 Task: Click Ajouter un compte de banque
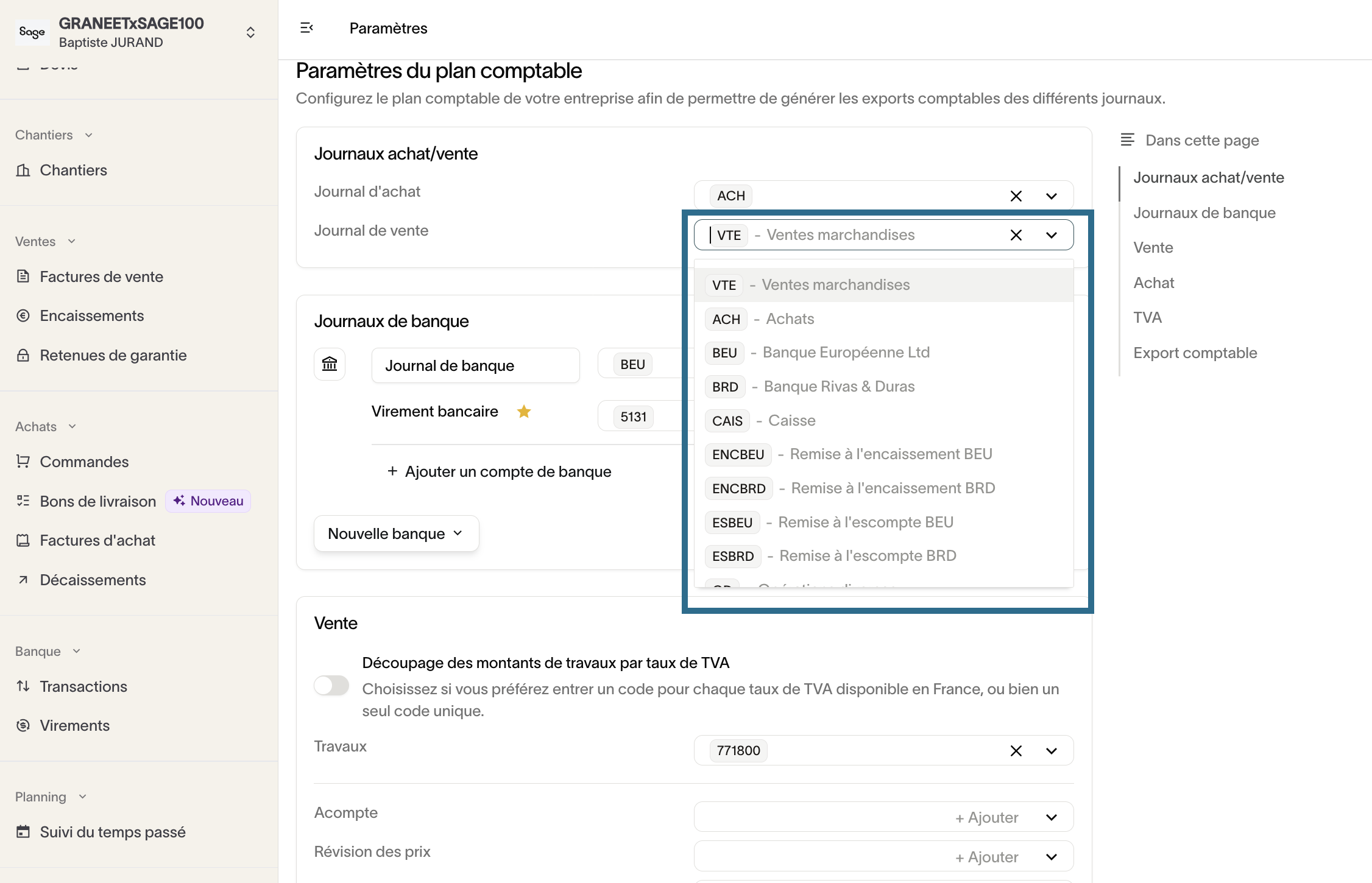pos(500,471)
